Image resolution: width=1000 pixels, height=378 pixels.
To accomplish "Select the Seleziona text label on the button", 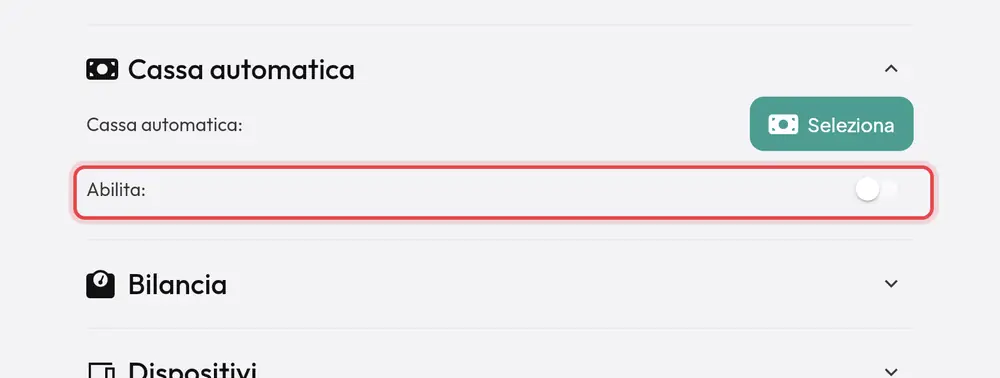I will [x=851, y=125].
